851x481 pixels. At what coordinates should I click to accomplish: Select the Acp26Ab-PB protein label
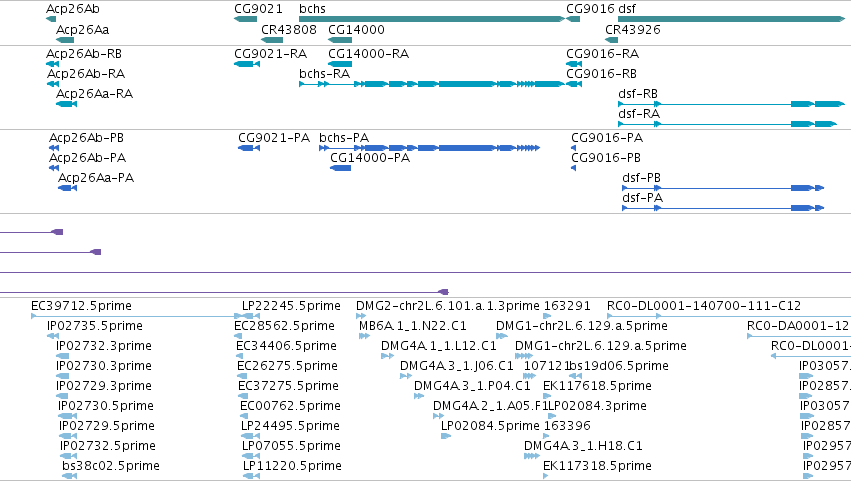click(x=86, y=138)
